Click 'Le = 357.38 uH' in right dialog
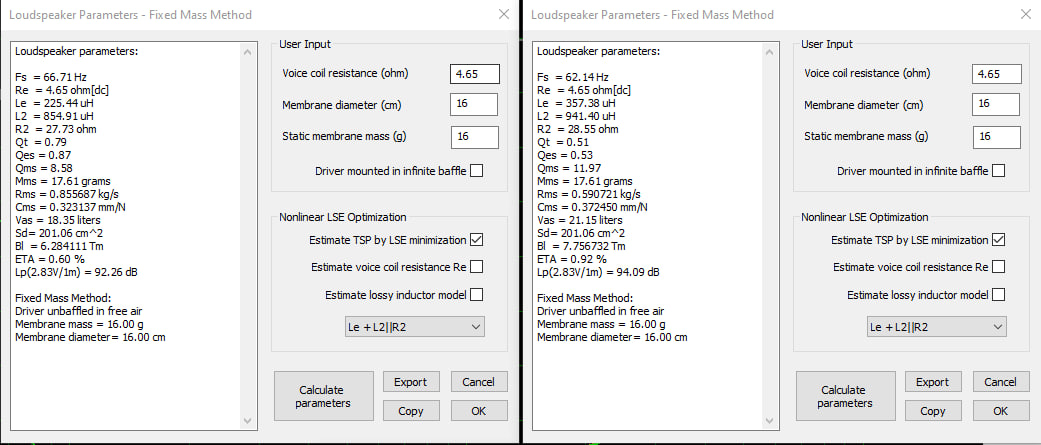 [x=576, y=103]
